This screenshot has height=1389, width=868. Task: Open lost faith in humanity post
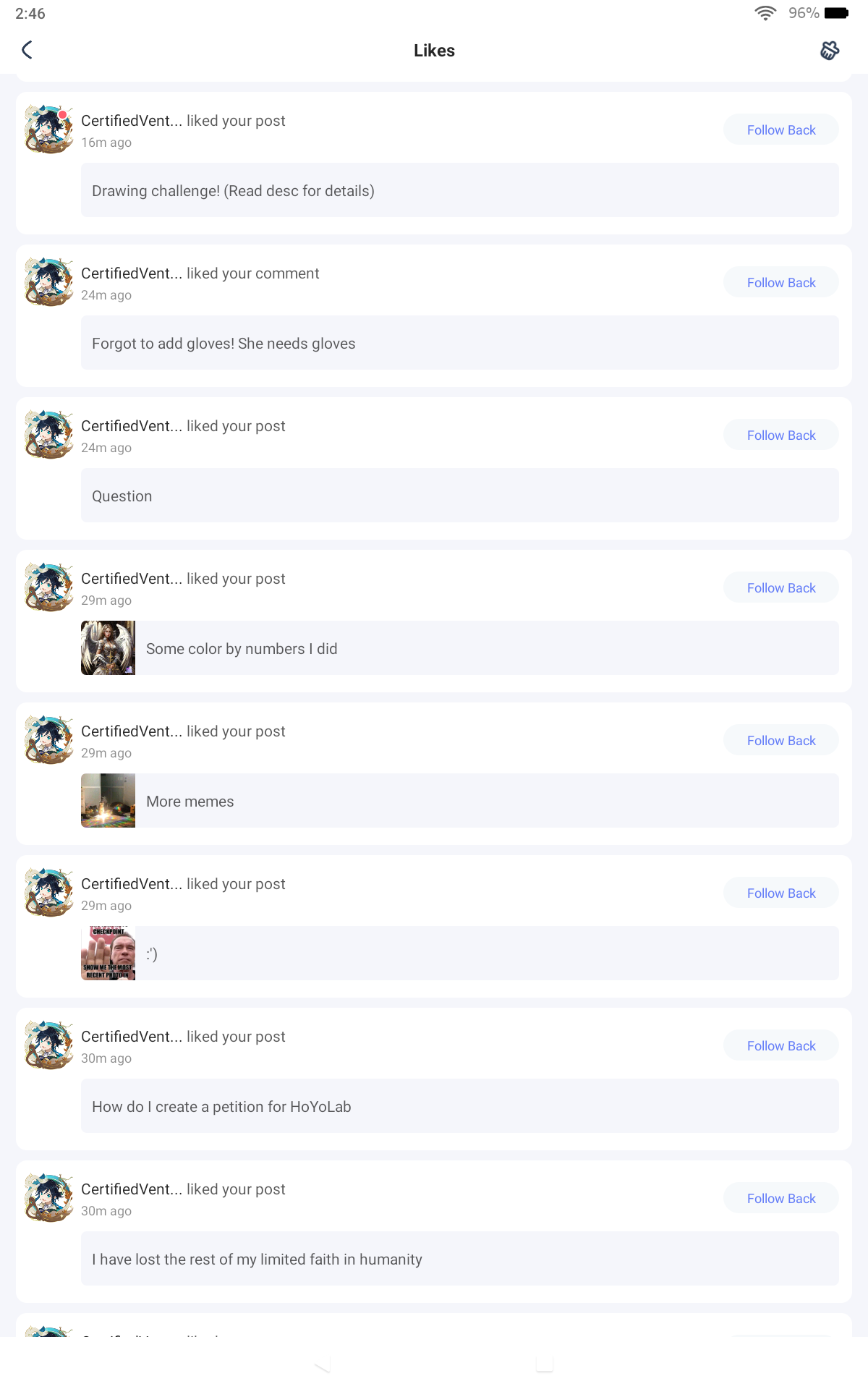(460, 1259)
